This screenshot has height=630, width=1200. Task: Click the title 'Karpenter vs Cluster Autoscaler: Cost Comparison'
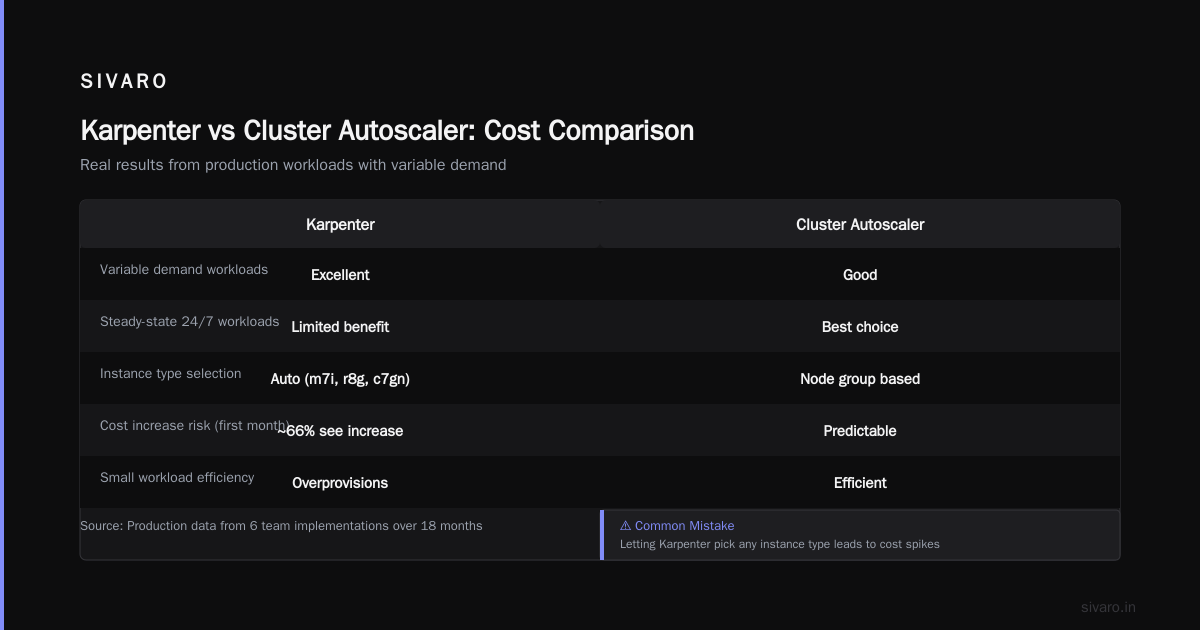387,131
